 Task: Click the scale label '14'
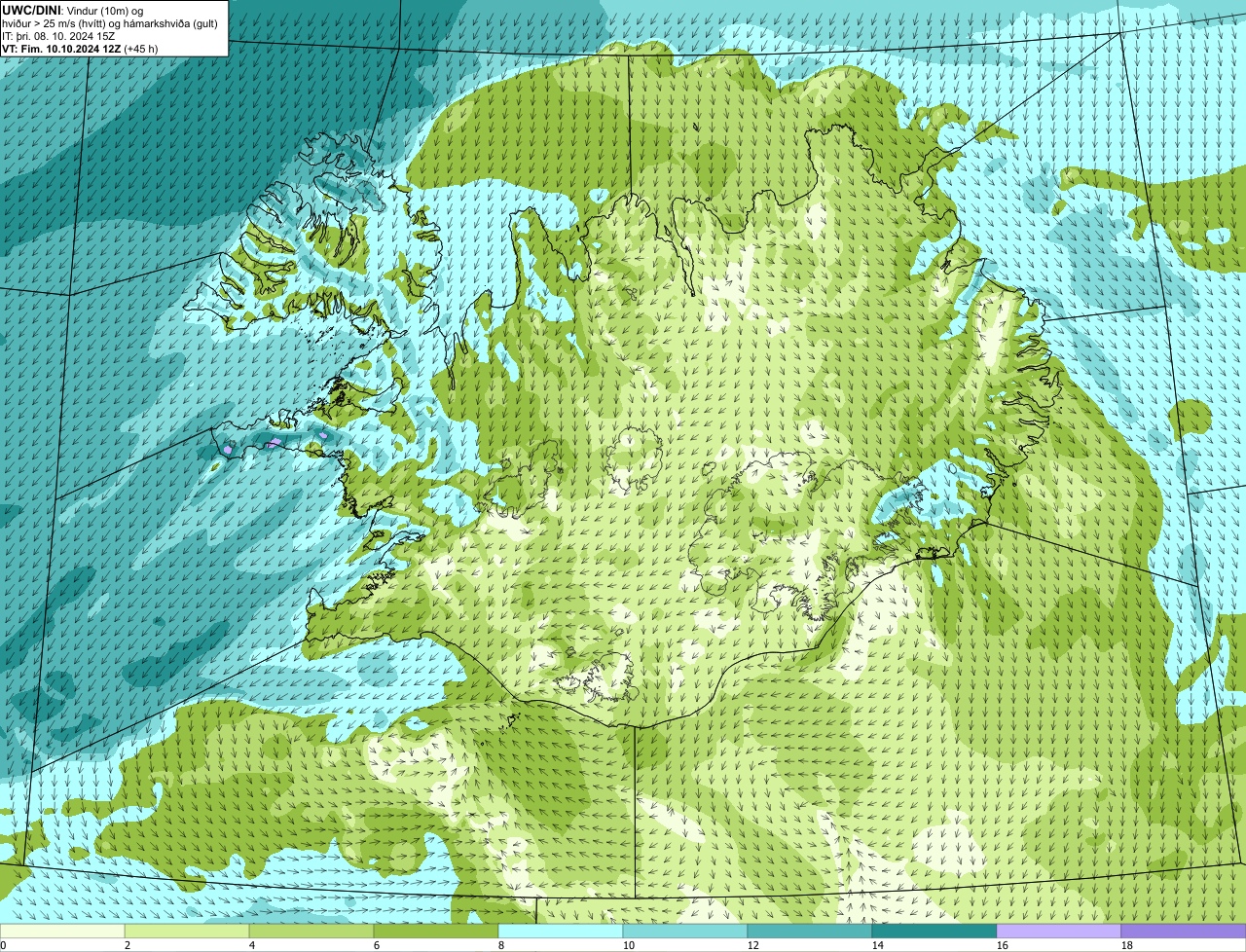click(878, 945)
